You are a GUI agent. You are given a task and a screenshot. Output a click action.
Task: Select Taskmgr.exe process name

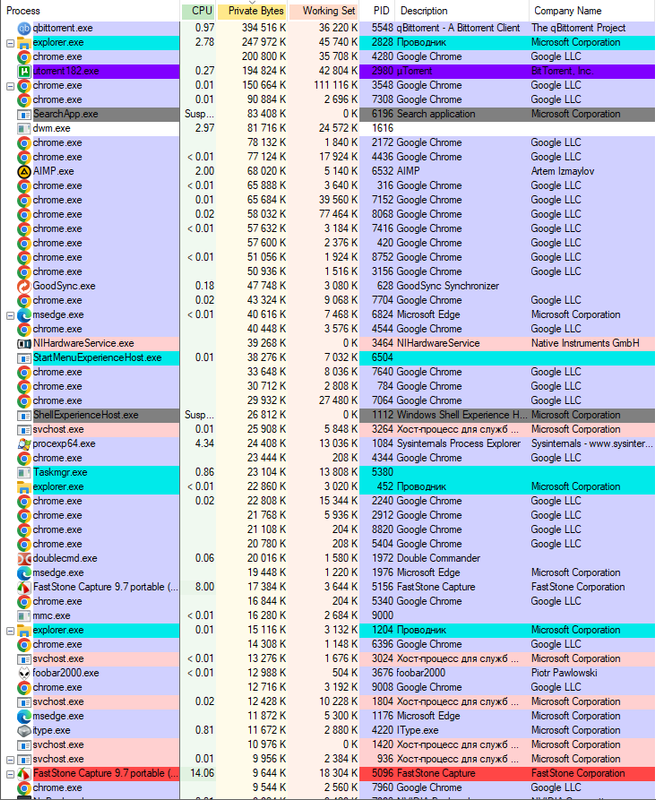click(60, 472)
